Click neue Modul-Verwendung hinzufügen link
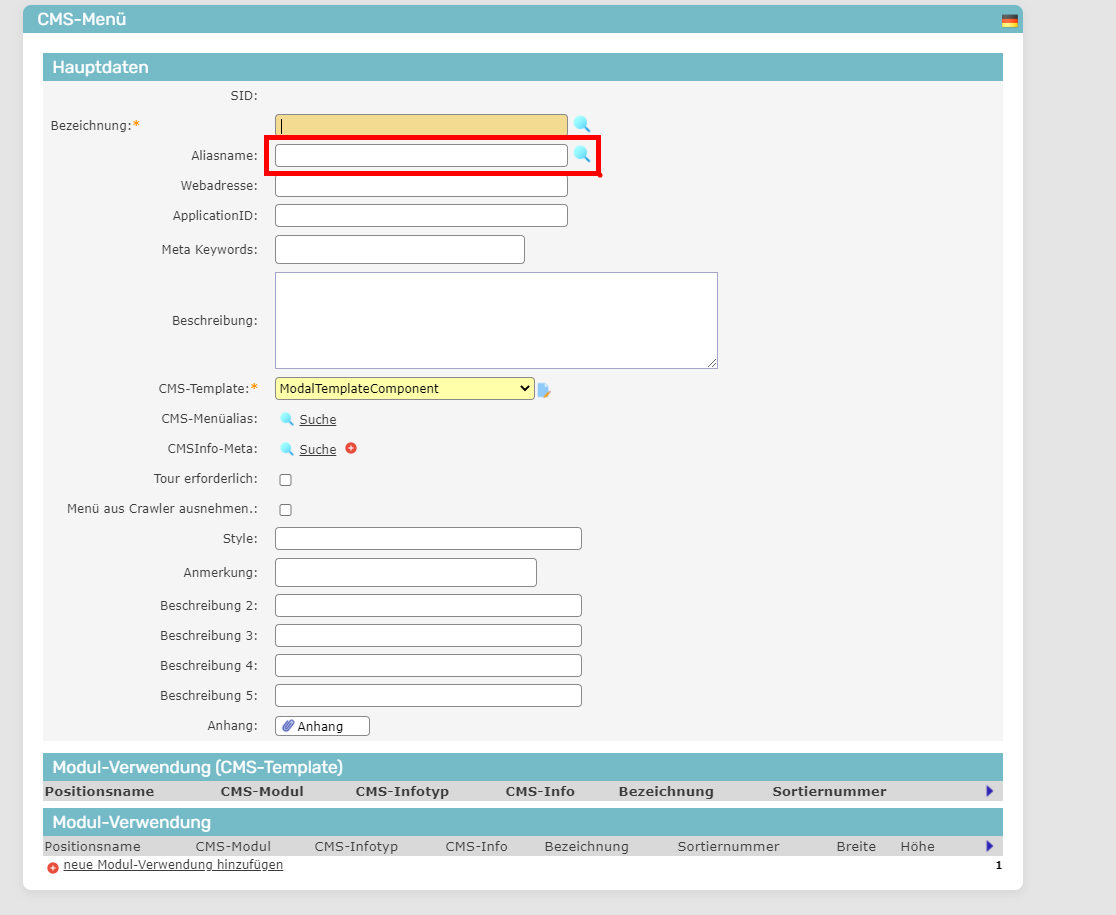Image resolution: width=1116 pixels, height=915 pixels. coord(173,865)
